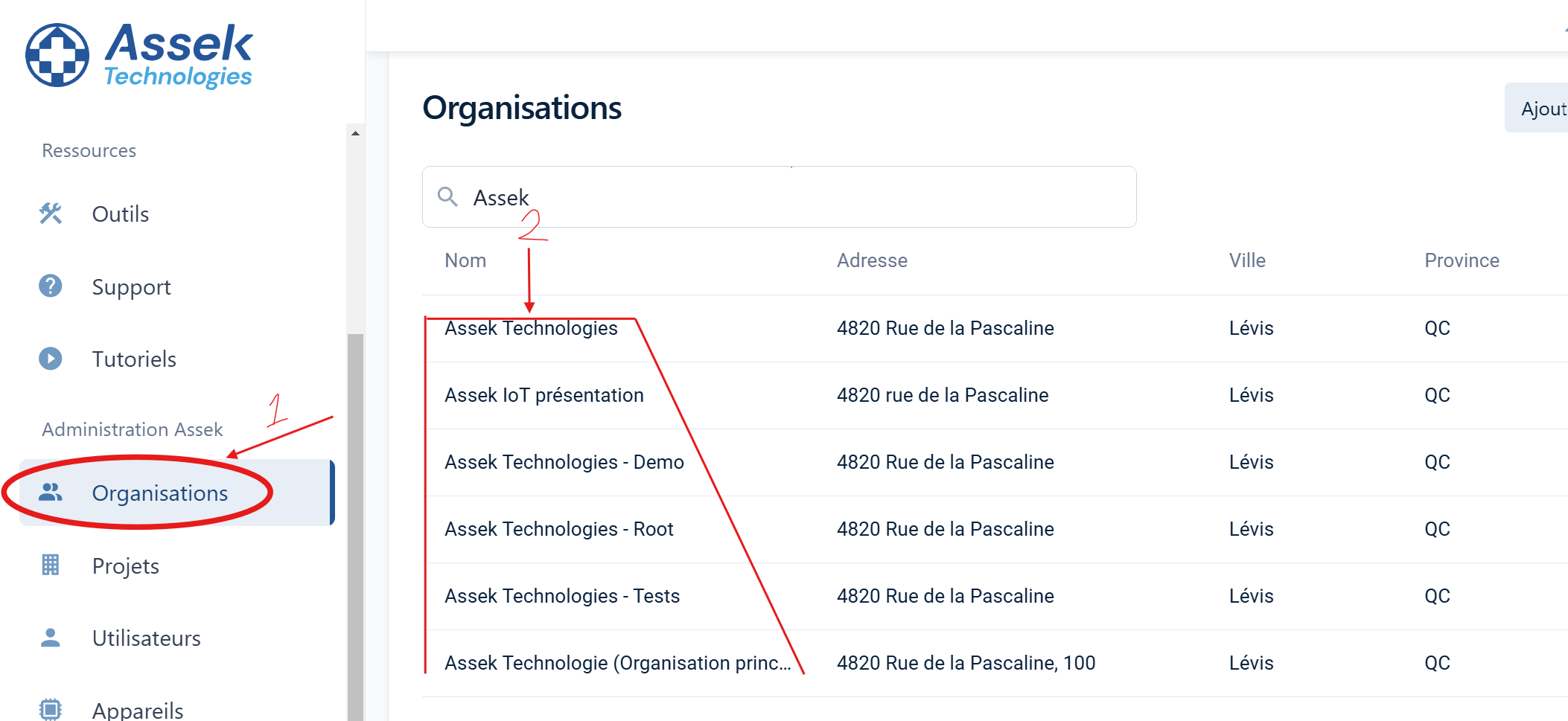Click the Utilisateurs person icon
This screenshot has height=721, width=1568.
[x=51, y=638]
